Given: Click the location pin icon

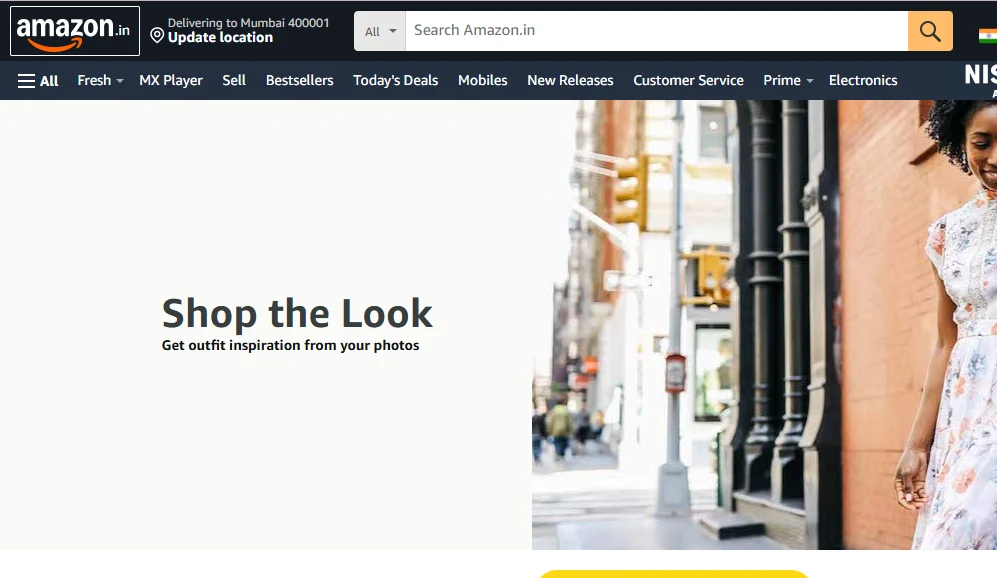Looking at the screenshot, I should click(155, 35).
